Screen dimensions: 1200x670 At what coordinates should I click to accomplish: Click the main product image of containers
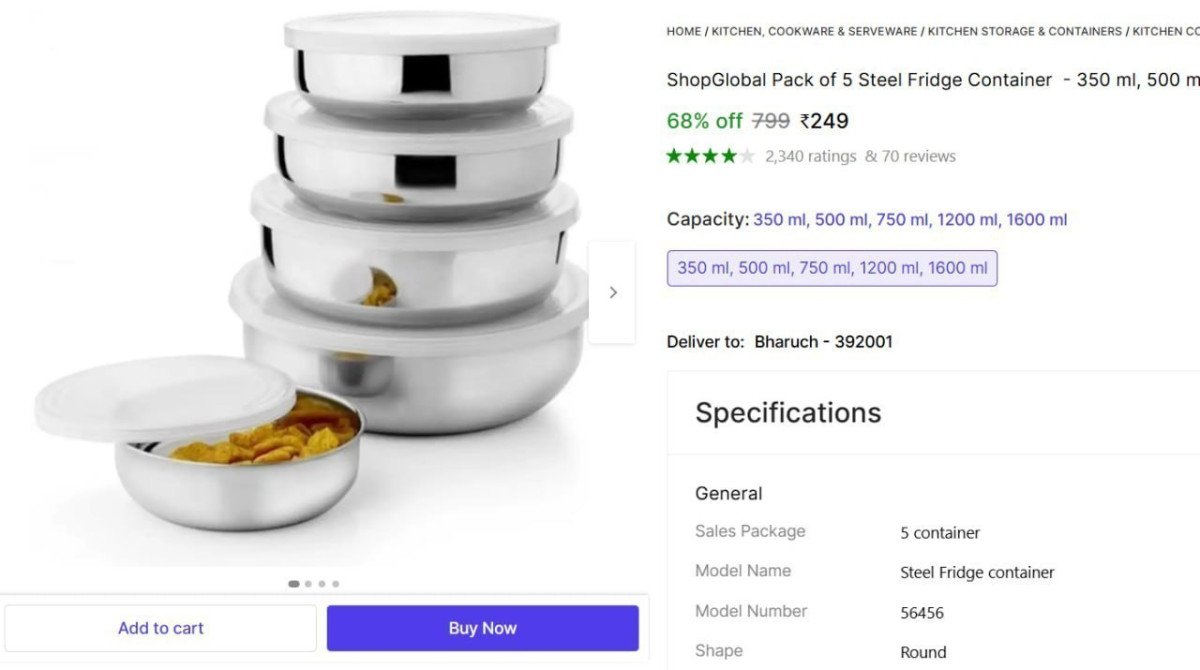tap(320, 280)
